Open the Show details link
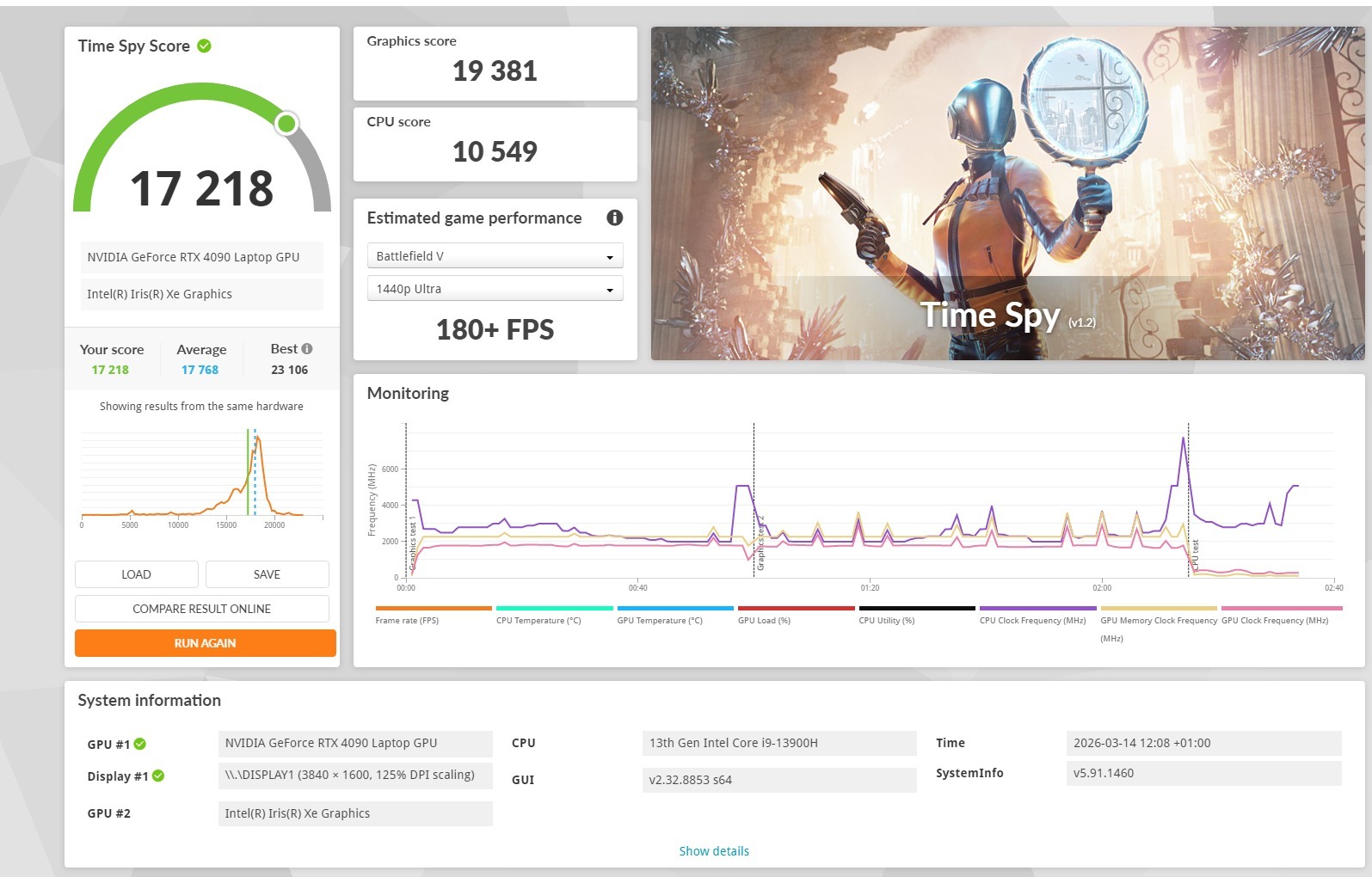The width and height of the screenshot is (1372, 877). click(714, 851)
